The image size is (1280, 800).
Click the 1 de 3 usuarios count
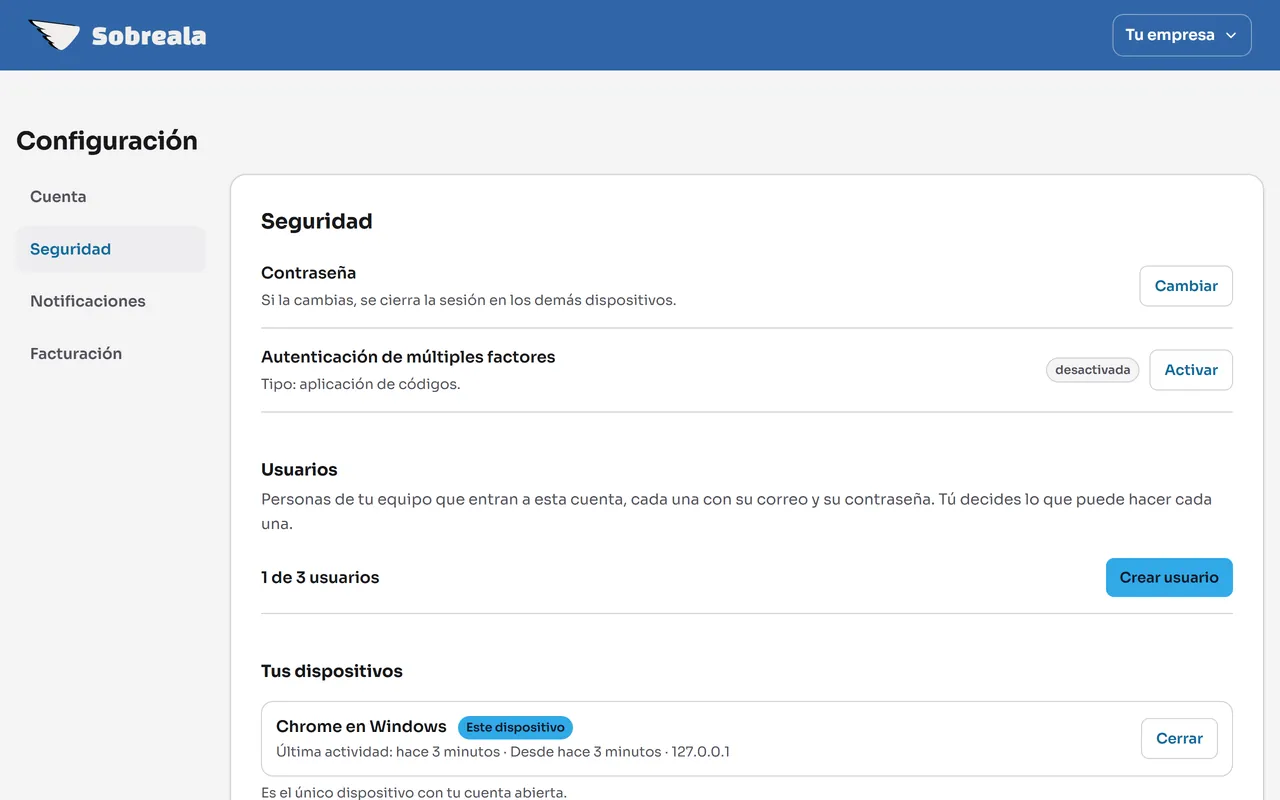[x=320, y=577]
